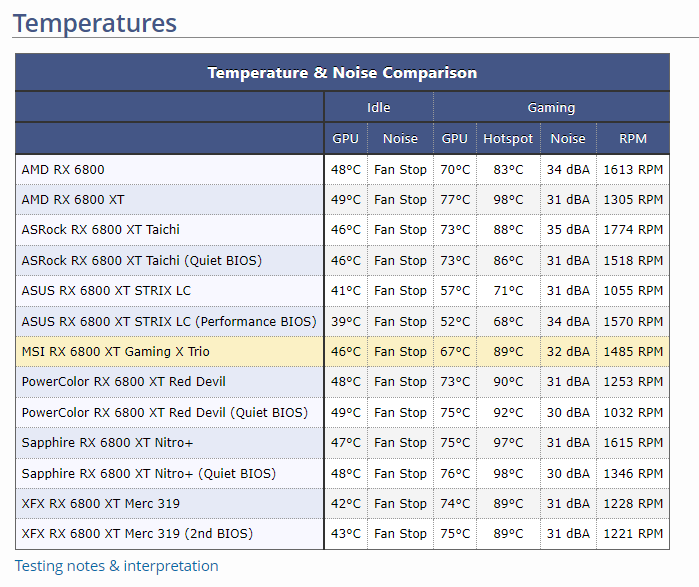Click PowerColor RX 6800 XT Red Devil (Quiet BIOS)
The image size is (699, 587).
click(x=164, y=412)
